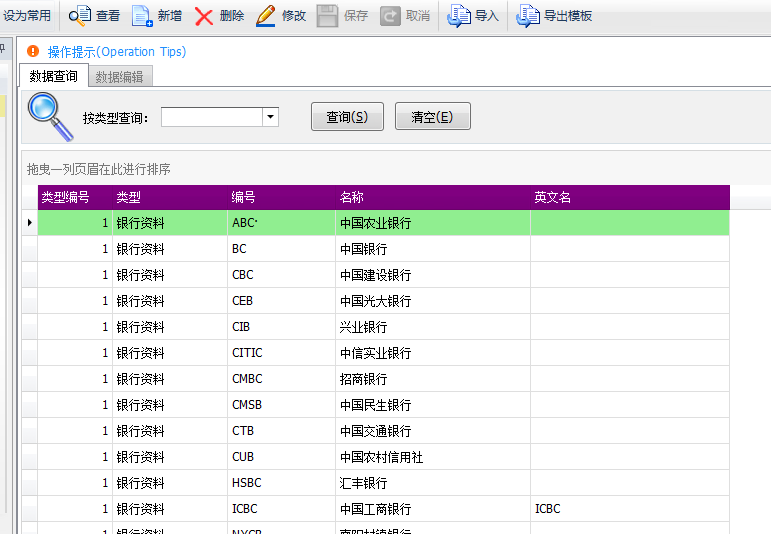Select the 招商银行 cell
Viewport: 771px width, 534px height.
(x=433, y=379)
